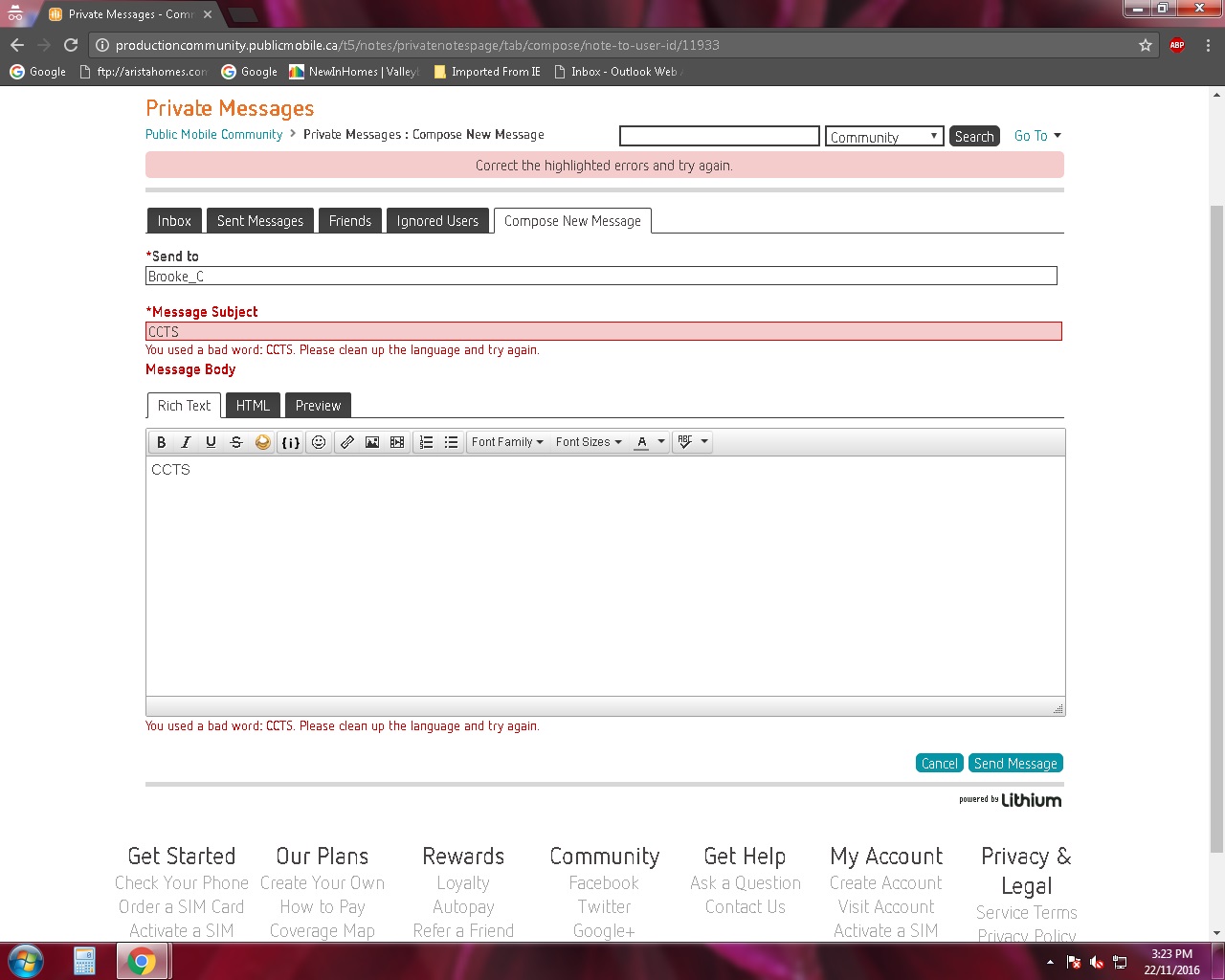
Task: Toggle bold formatting in the editor
Action: (x=162, y=442)
